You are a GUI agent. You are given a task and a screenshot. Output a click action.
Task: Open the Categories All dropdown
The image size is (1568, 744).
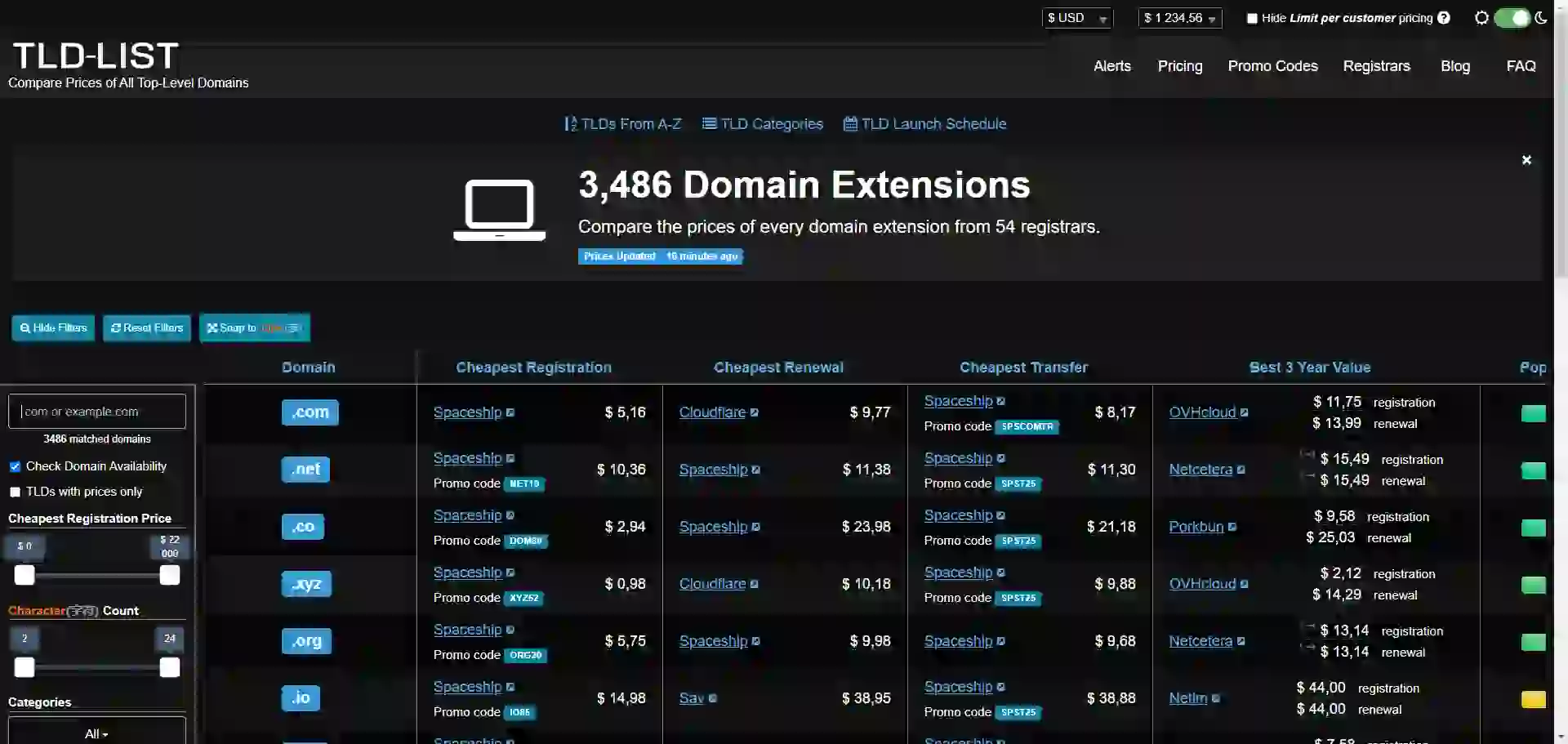[x=97, y=733]
